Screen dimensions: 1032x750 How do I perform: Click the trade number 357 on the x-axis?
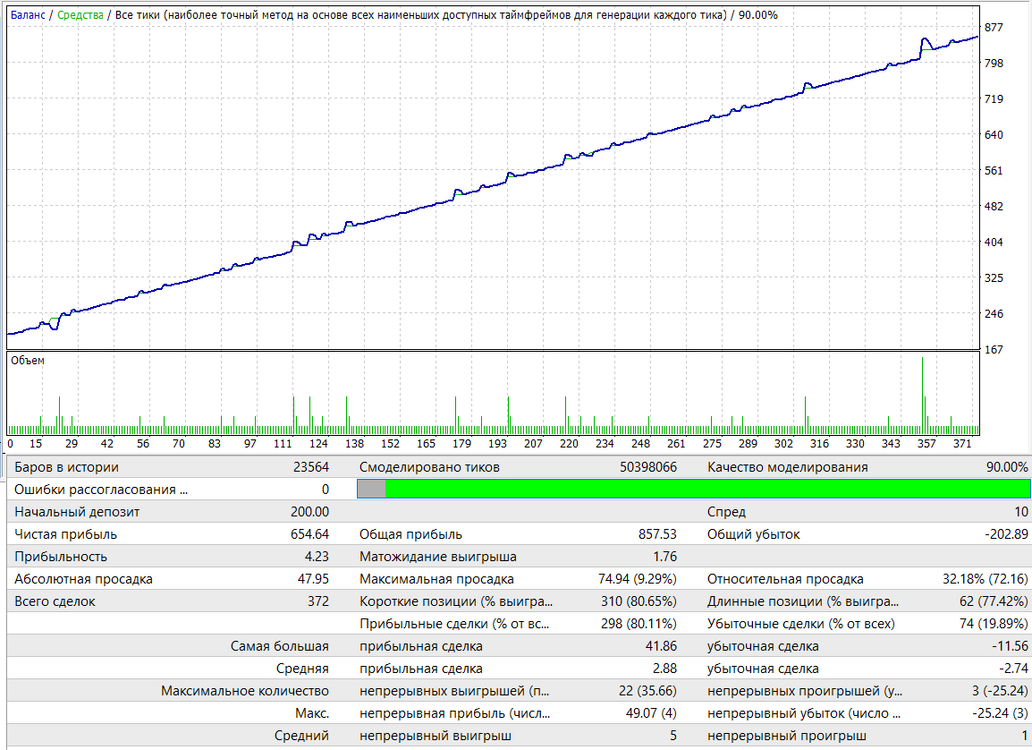coord(926,443)
